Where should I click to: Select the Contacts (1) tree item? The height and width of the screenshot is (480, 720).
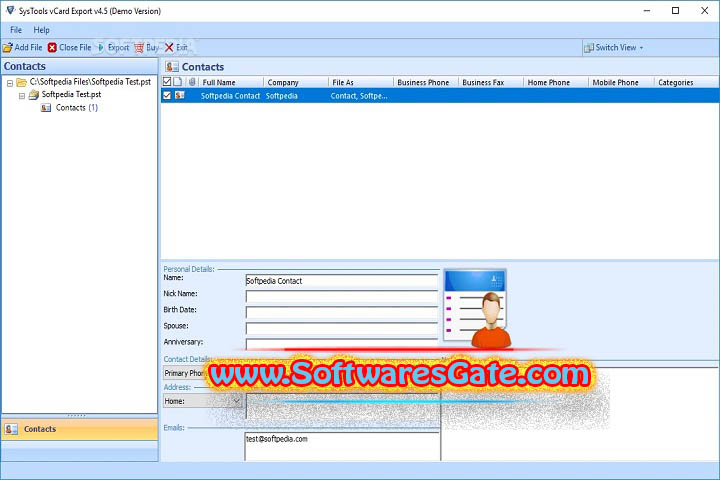coord(77,107)
